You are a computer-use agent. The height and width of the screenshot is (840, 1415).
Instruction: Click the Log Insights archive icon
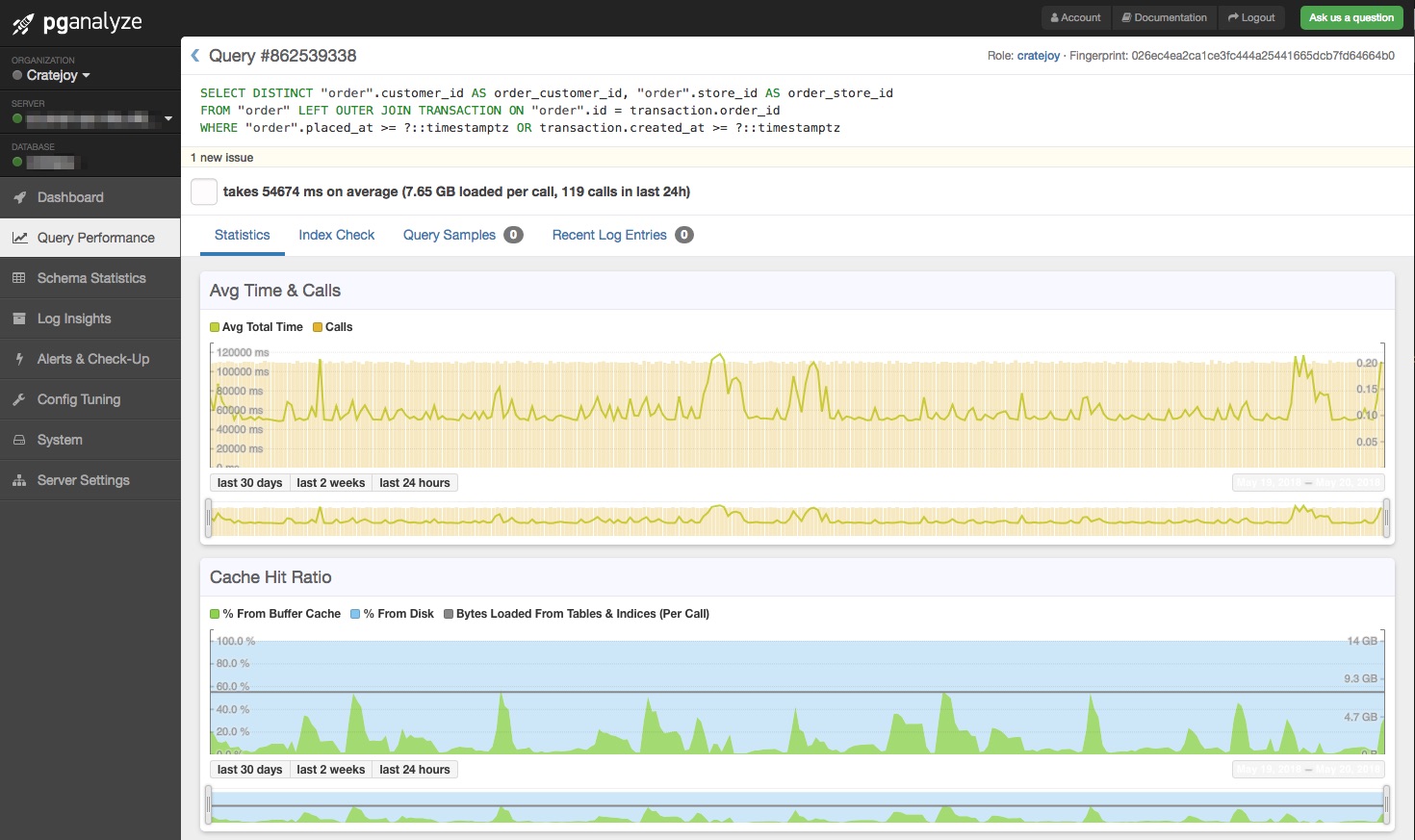[x=19, y=318]
